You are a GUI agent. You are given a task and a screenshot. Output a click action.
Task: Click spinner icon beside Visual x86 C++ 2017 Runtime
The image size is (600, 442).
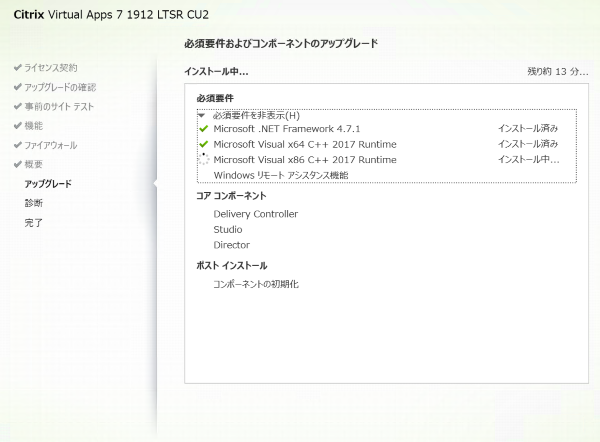(204, 159)
